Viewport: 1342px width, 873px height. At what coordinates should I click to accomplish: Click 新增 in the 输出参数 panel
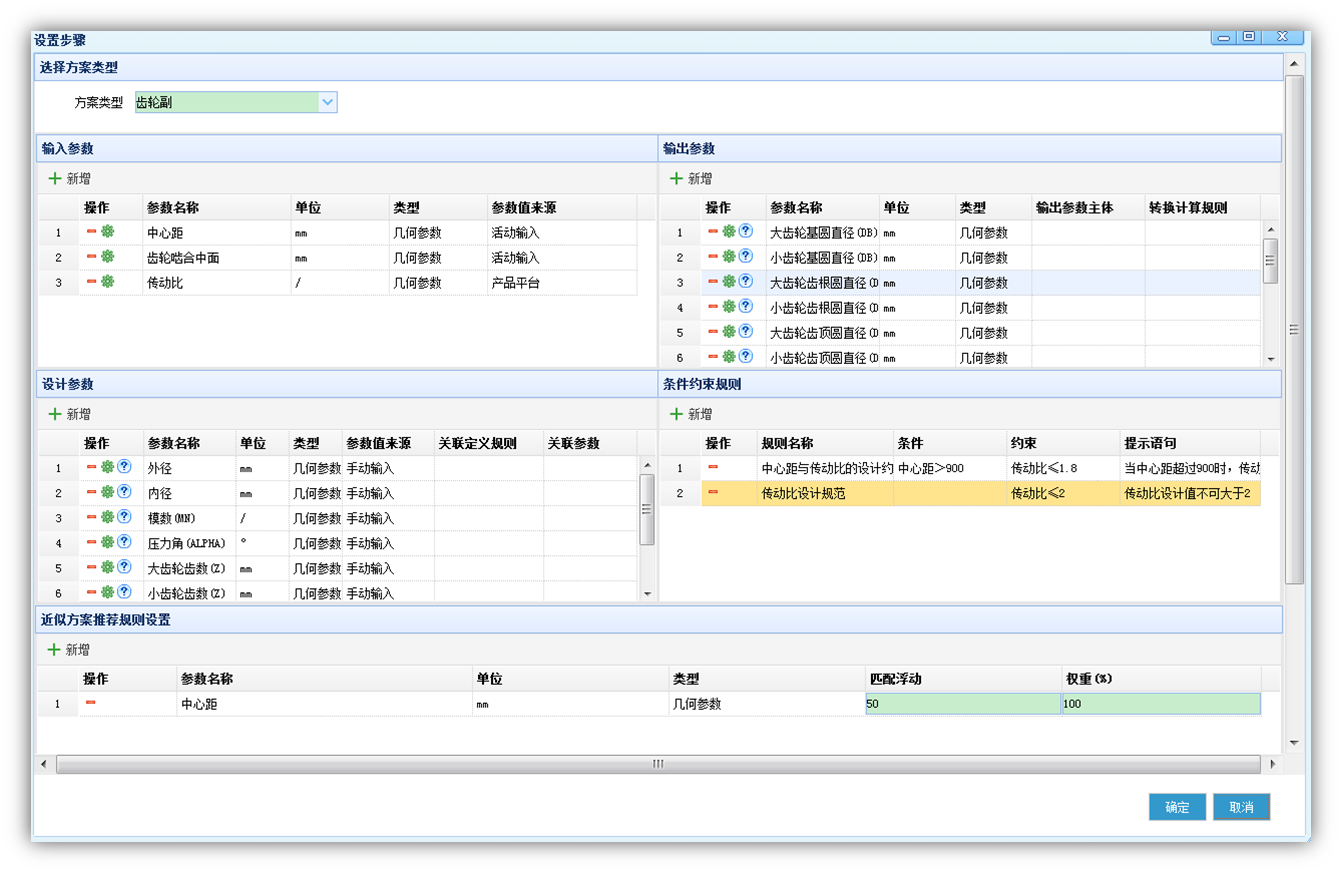click(x=691, y=179)
